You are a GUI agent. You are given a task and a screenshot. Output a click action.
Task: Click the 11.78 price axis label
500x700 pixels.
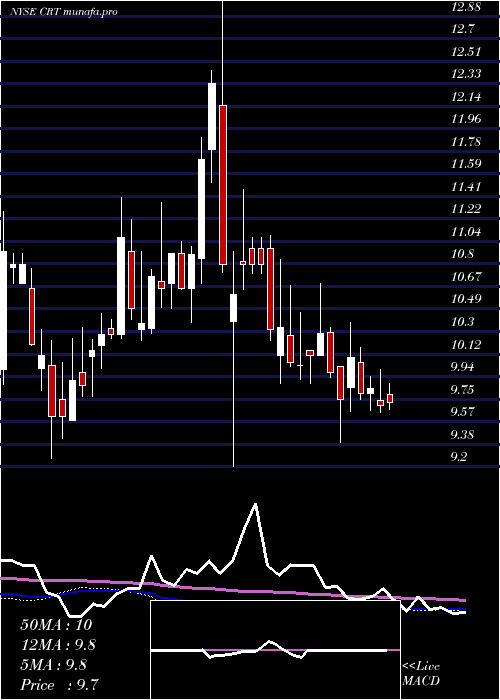tap(466, 142)
